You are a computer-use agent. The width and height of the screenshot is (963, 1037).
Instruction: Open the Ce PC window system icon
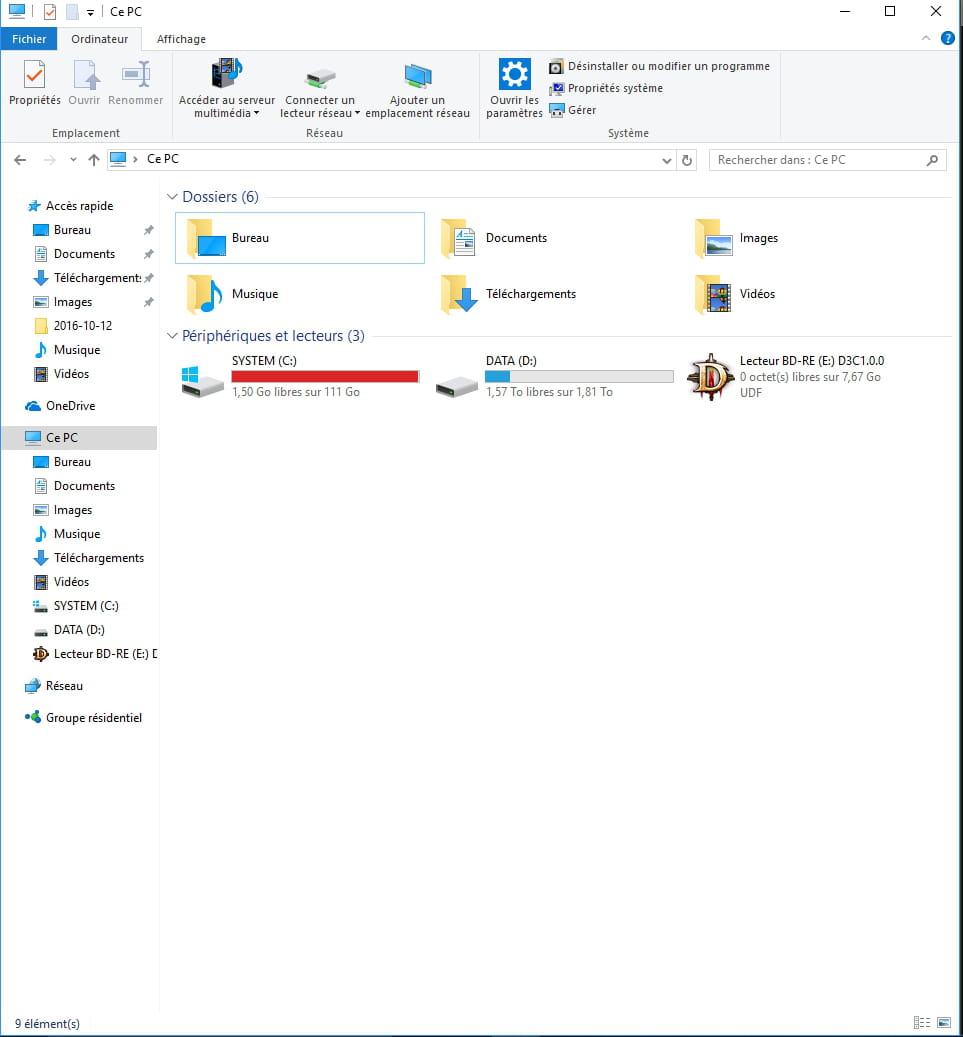17,11
